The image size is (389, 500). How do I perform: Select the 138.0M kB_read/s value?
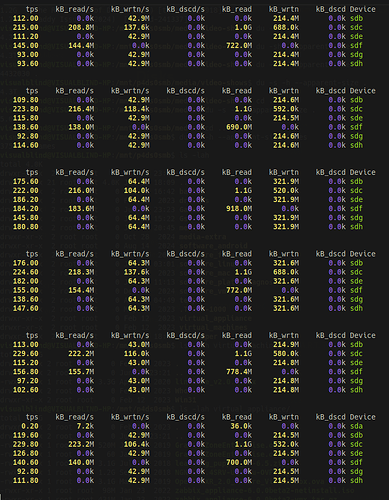pyautogui.click(x=81, y=127)
